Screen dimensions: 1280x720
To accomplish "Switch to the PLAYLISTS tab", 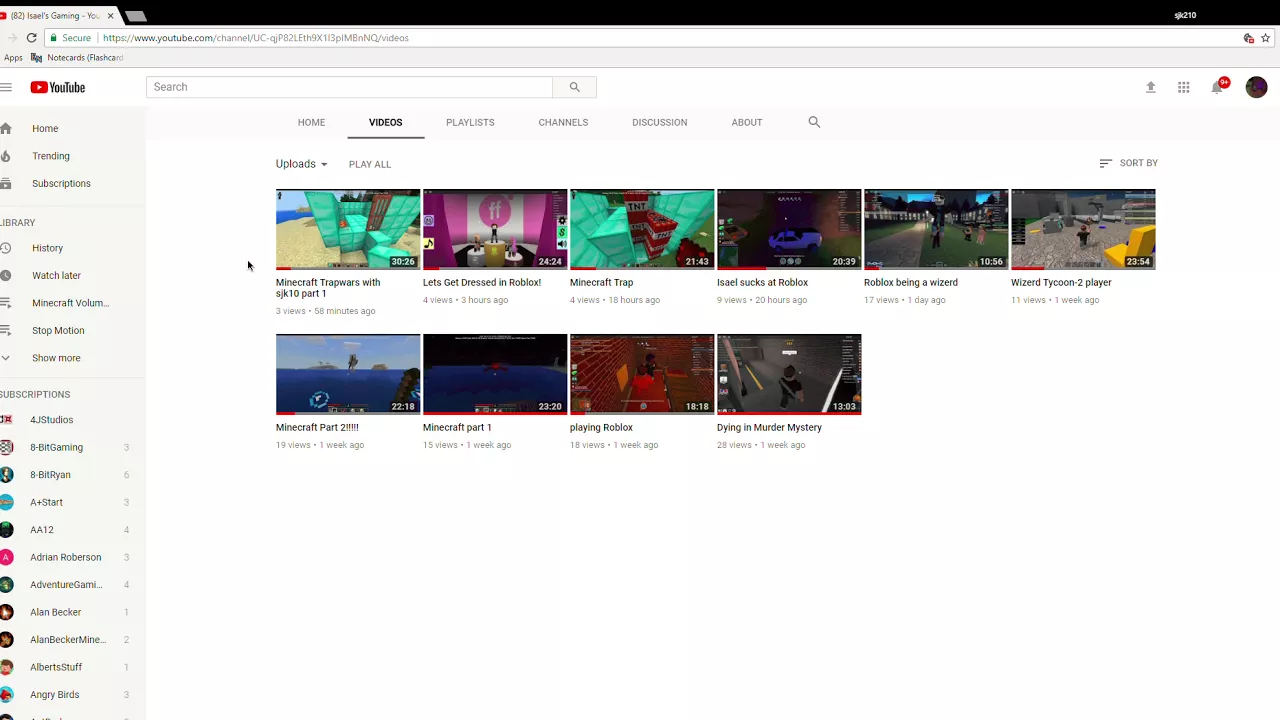I will click(x=470, y=122).
